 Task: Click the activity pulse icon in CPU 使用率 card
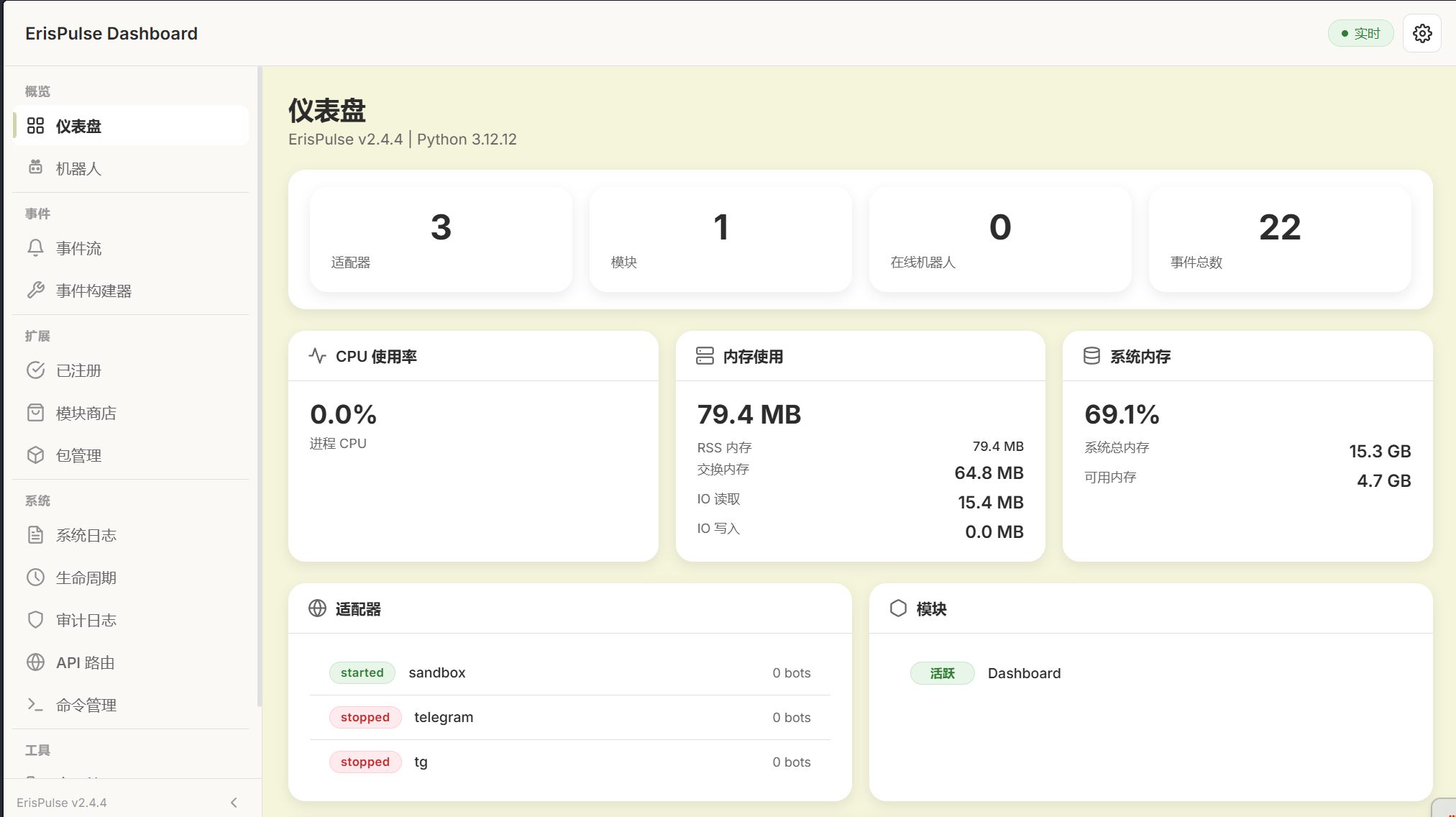(318, 356)
